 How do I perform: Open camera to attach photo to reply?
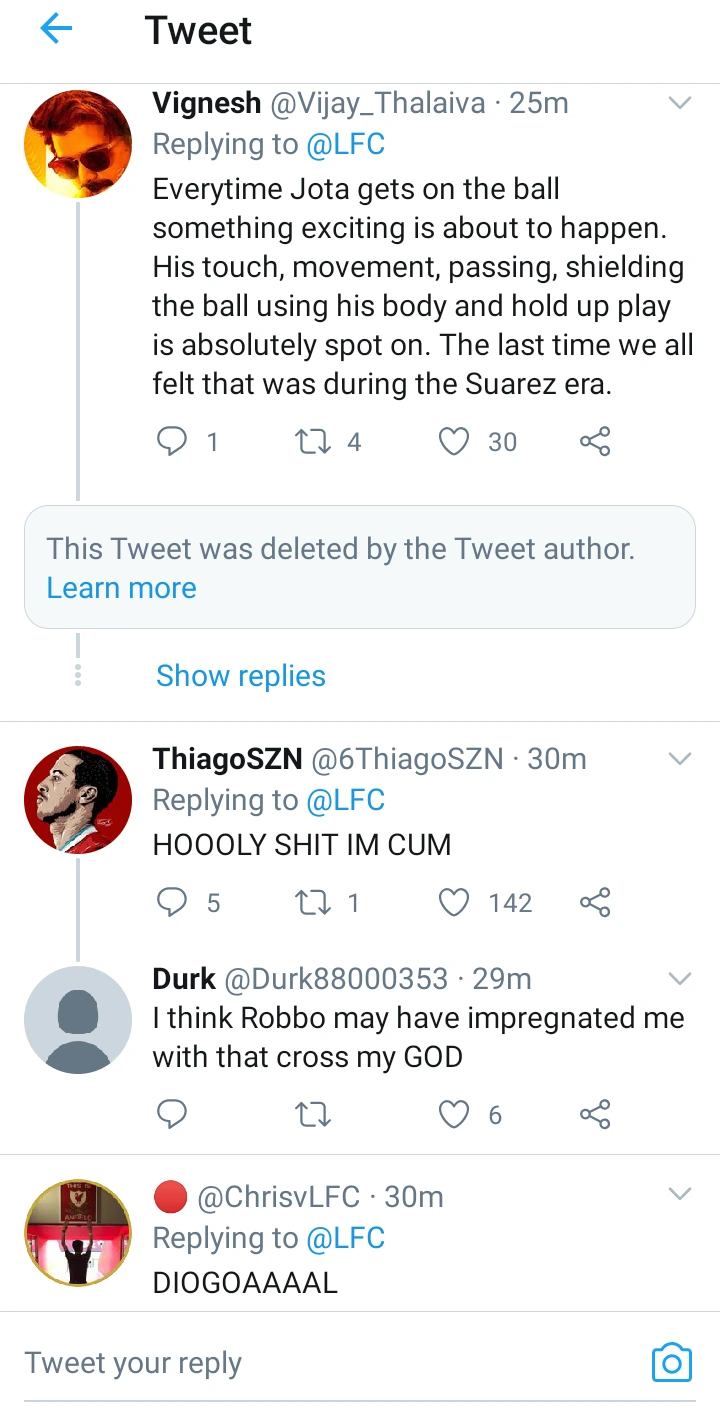click(671, 1362)
